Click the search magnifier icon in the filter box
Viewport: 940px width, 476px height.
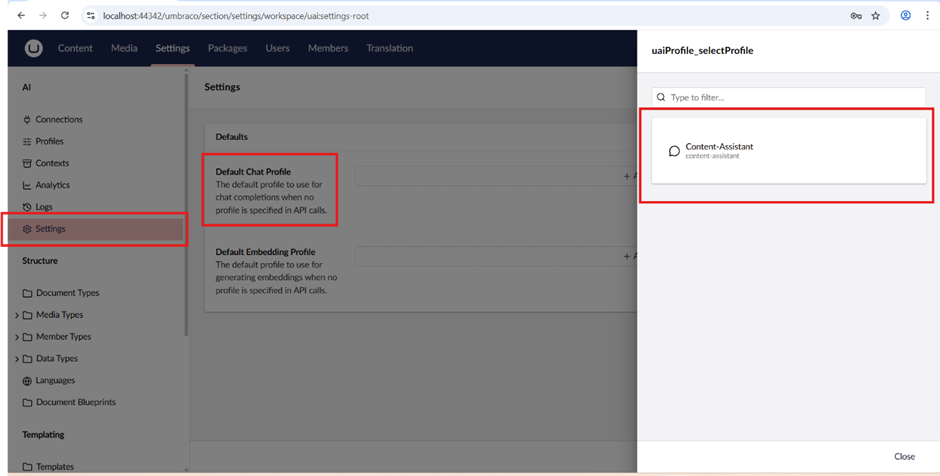tap(661, 97)
